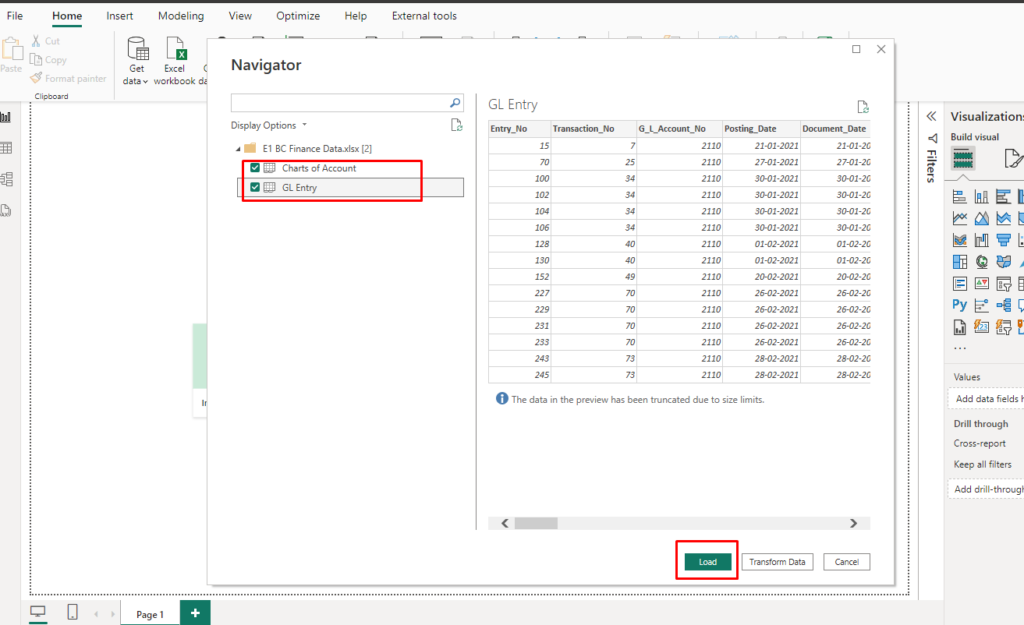
Task: Uncheck the Charts of Account checkbox
Action: pos(254,167)
